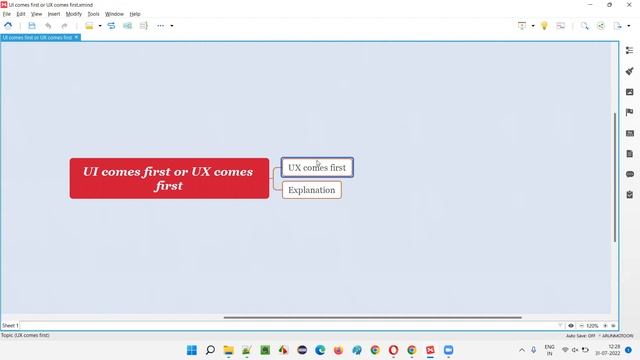
Task: Click the vertical scrollbar thumb
Action: point(615,177)
